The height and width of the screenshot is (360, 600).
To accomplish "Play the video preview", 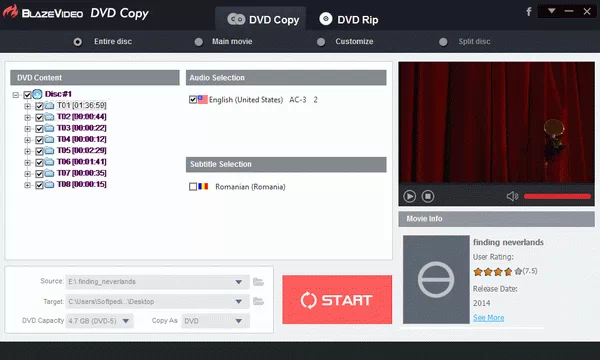I will tap(409, 196).
